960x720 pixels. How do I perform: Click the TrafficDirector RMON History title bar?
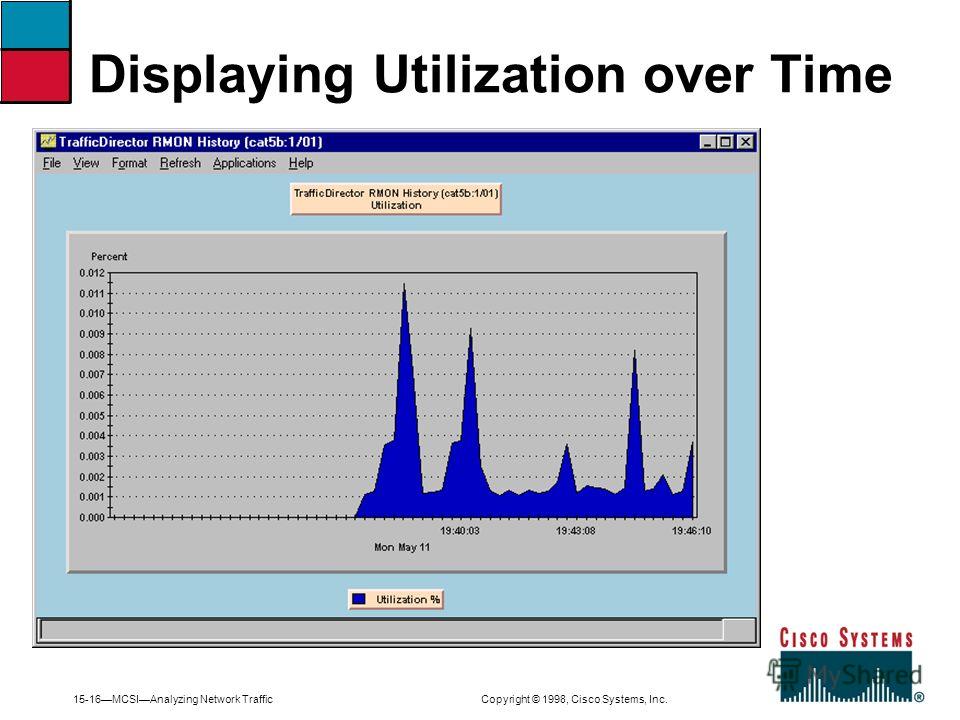tap(397, 142)
